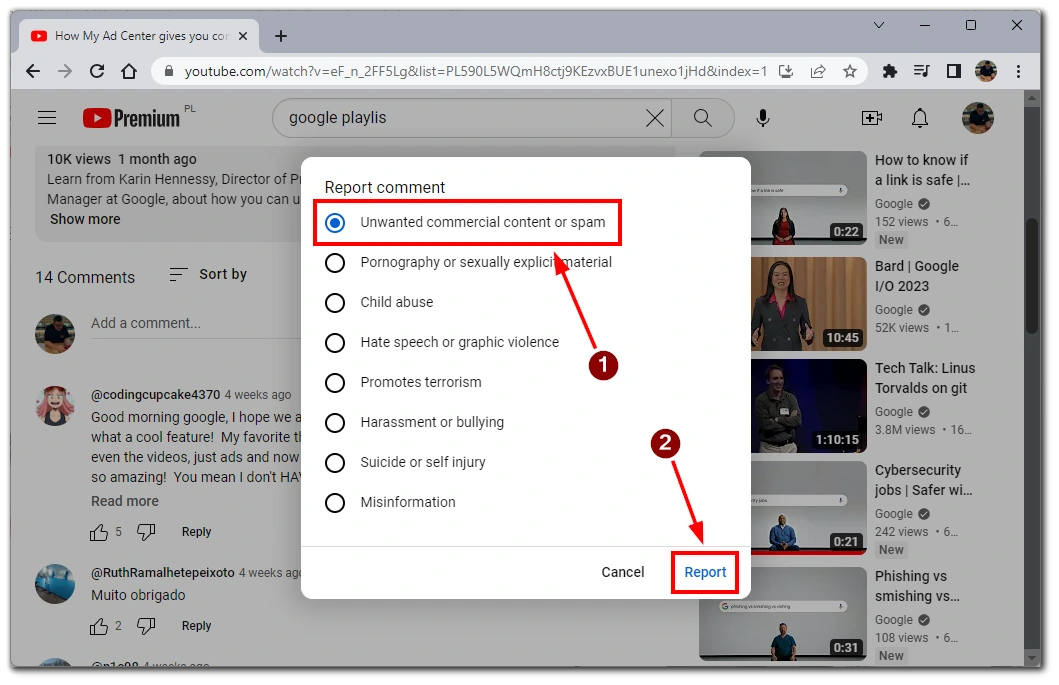Confirm with the Report button

click(x=705, y=572)
